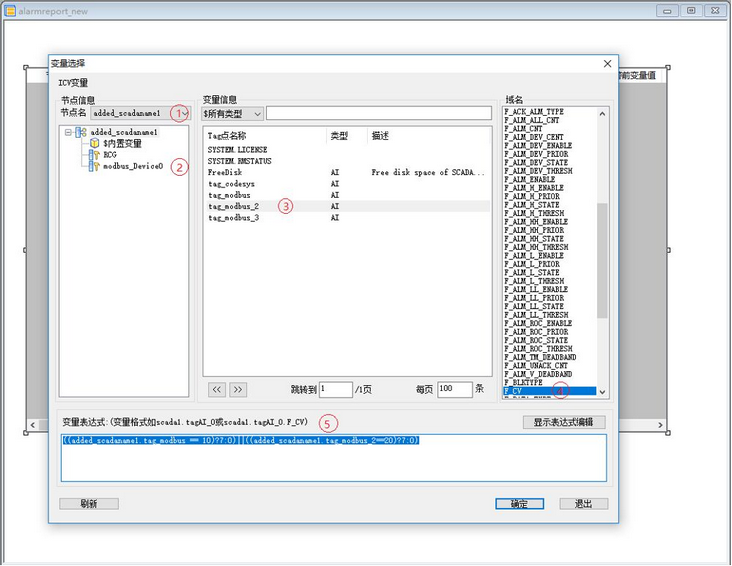Click background report scrollbar right arrow

pyautogui.click(x=660, y=425)
